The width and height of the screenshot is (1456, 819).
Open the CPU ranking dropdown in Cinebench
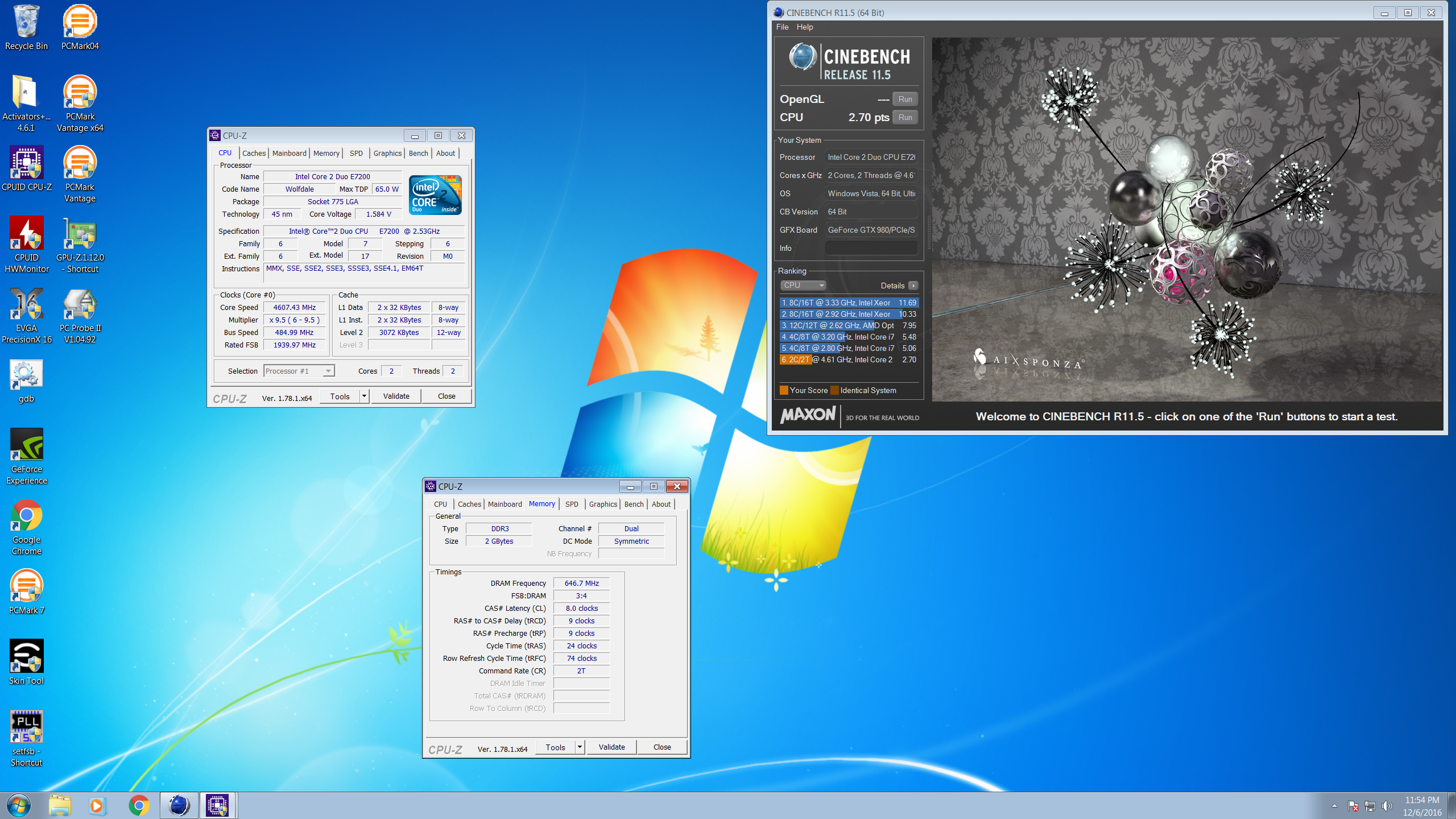pos(803,286)
